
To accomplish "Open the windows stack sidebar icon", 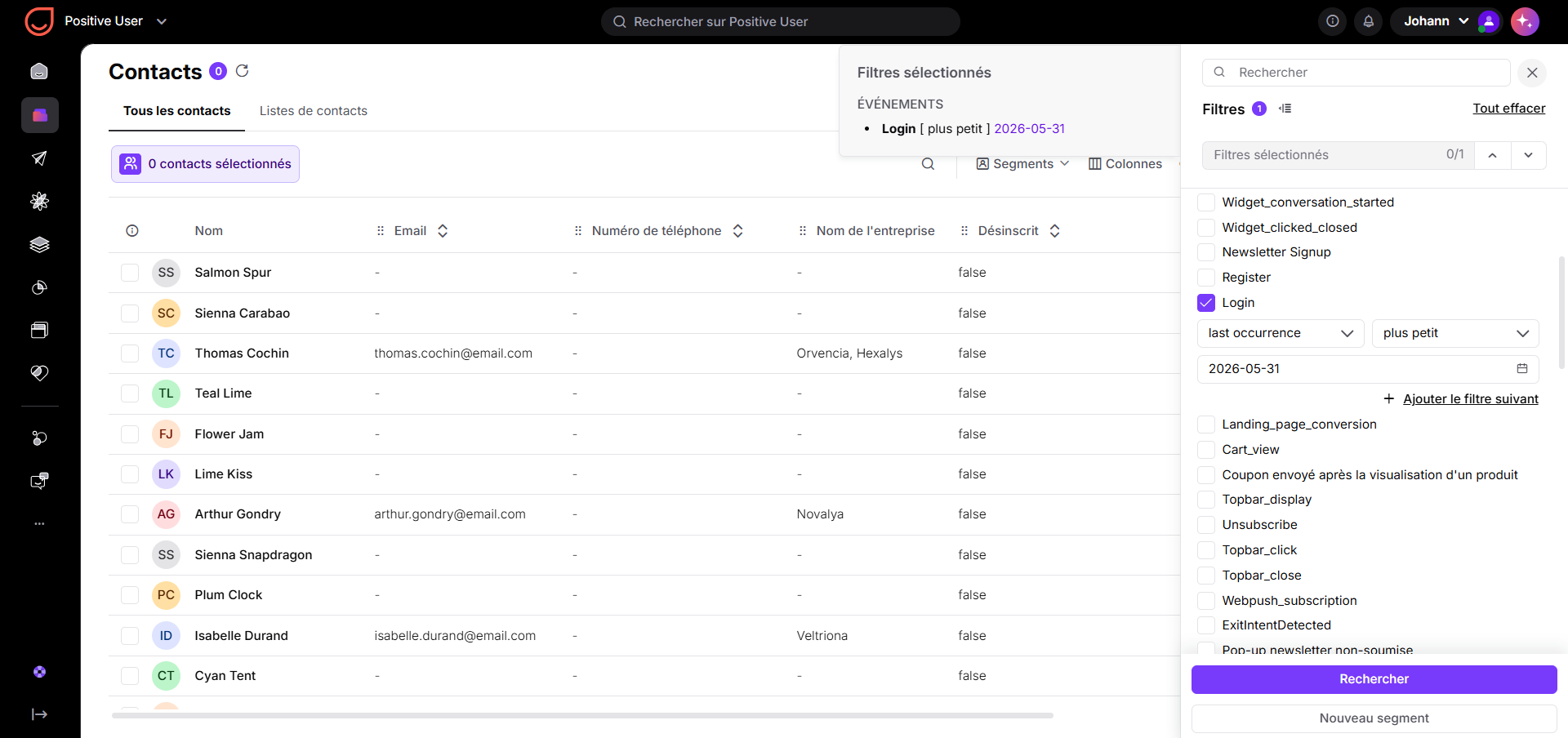I will coord(39,330).
